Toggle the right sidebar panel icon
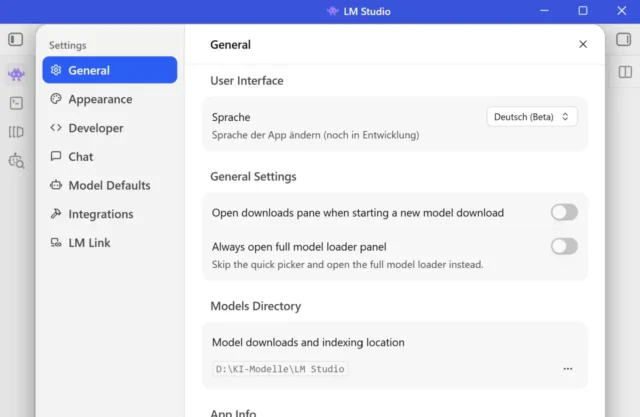This screenshot has width=640, height=417. pos(623,40)
